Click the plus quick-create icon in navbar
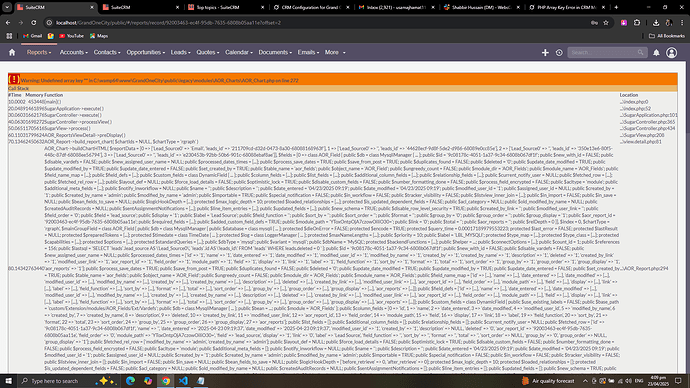 coord(545,52)
